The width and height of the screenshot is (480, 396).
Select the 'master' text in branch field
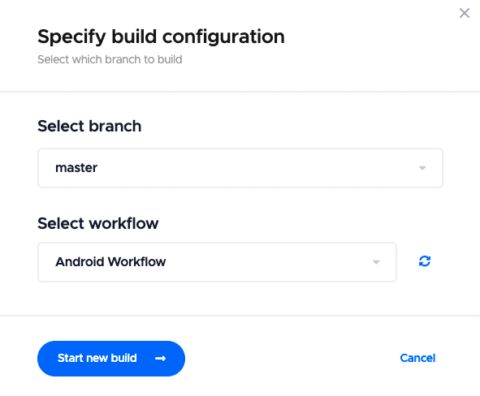(76, 168)
